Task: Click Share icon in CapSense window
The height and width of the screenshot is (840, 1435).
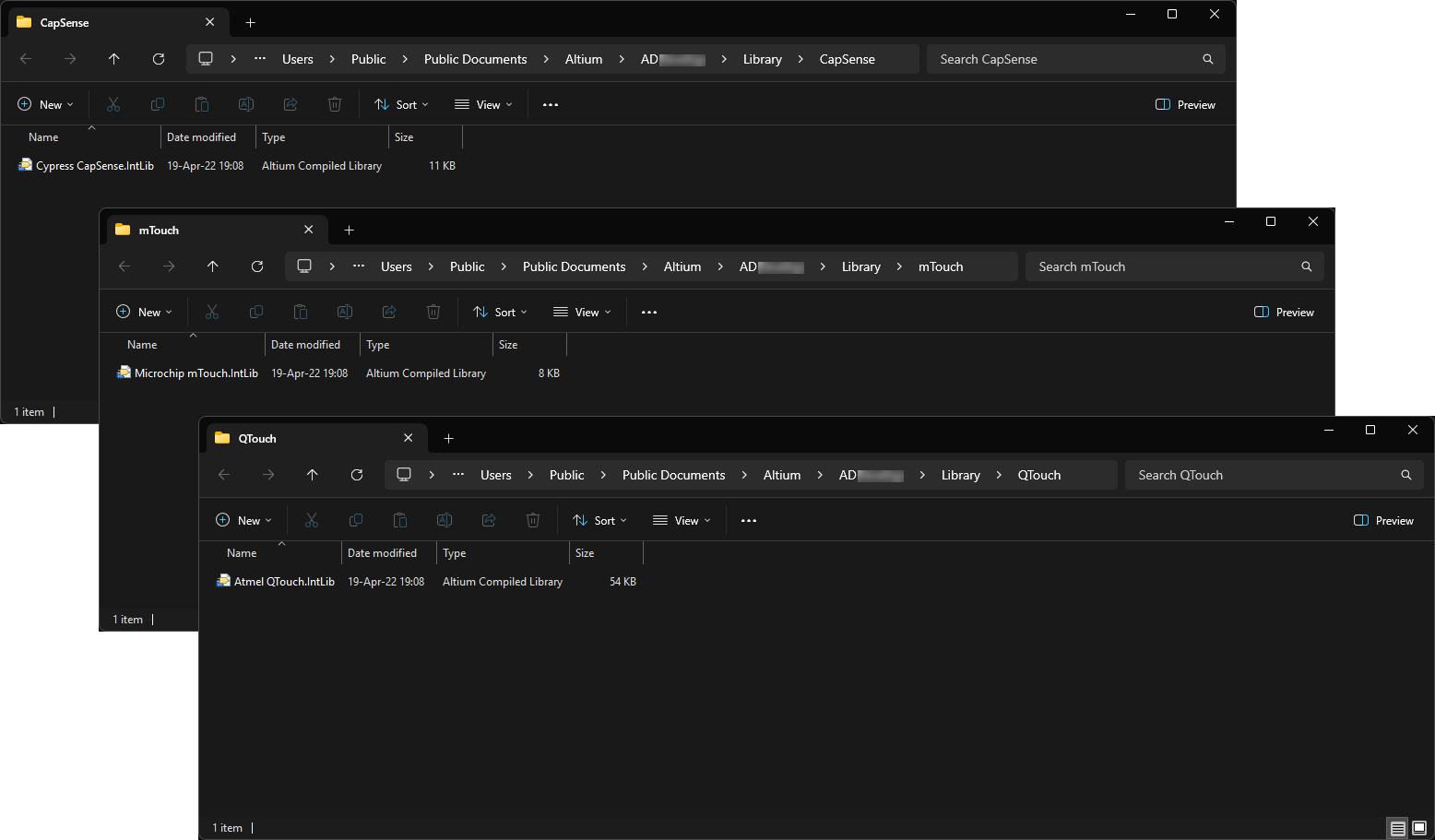Action: coord(291,105)
